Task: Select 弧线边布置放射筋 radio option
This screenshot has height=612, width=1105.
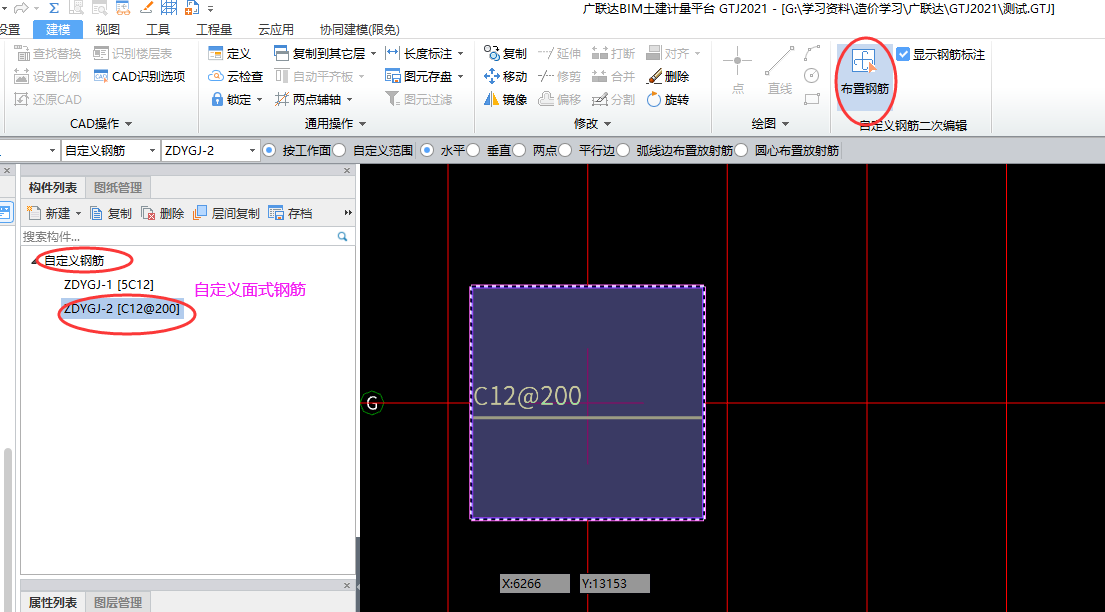Action: point(623,150)
